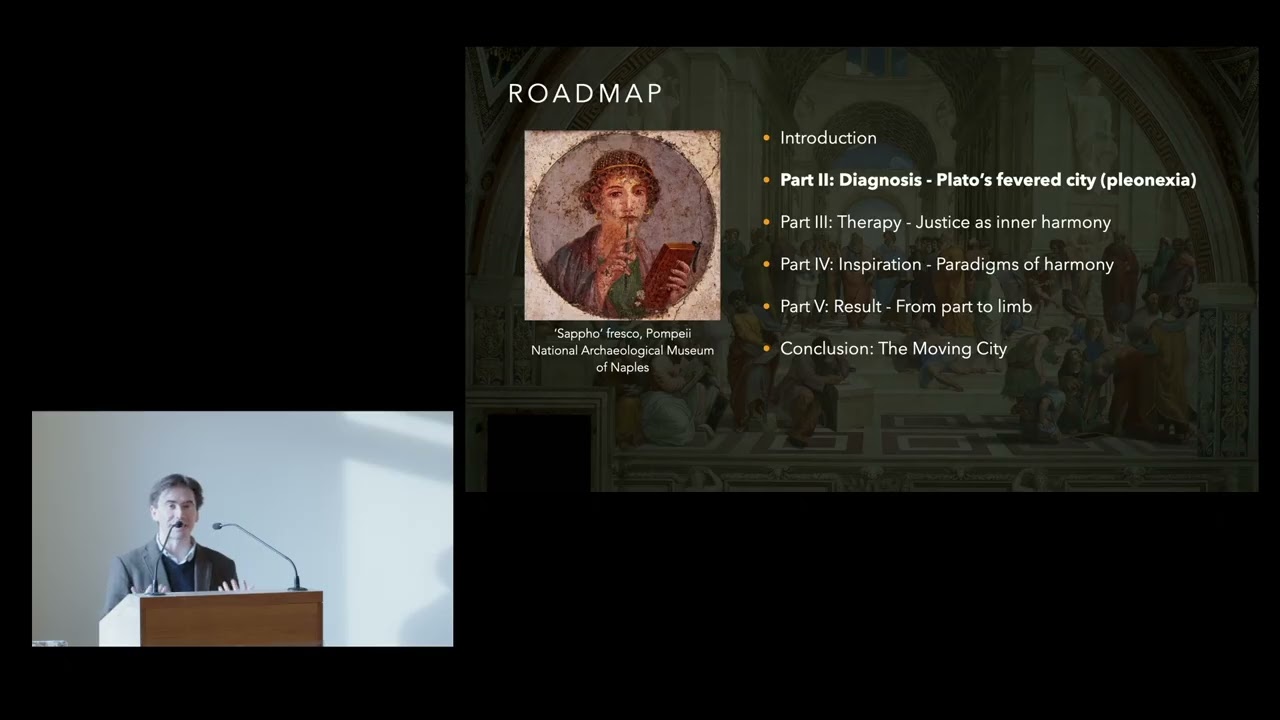Viewport: 1280px width, 720px height.
Task: Click Part IV: Inspiration - Paradigms of harmony
Action: point(946,264)
